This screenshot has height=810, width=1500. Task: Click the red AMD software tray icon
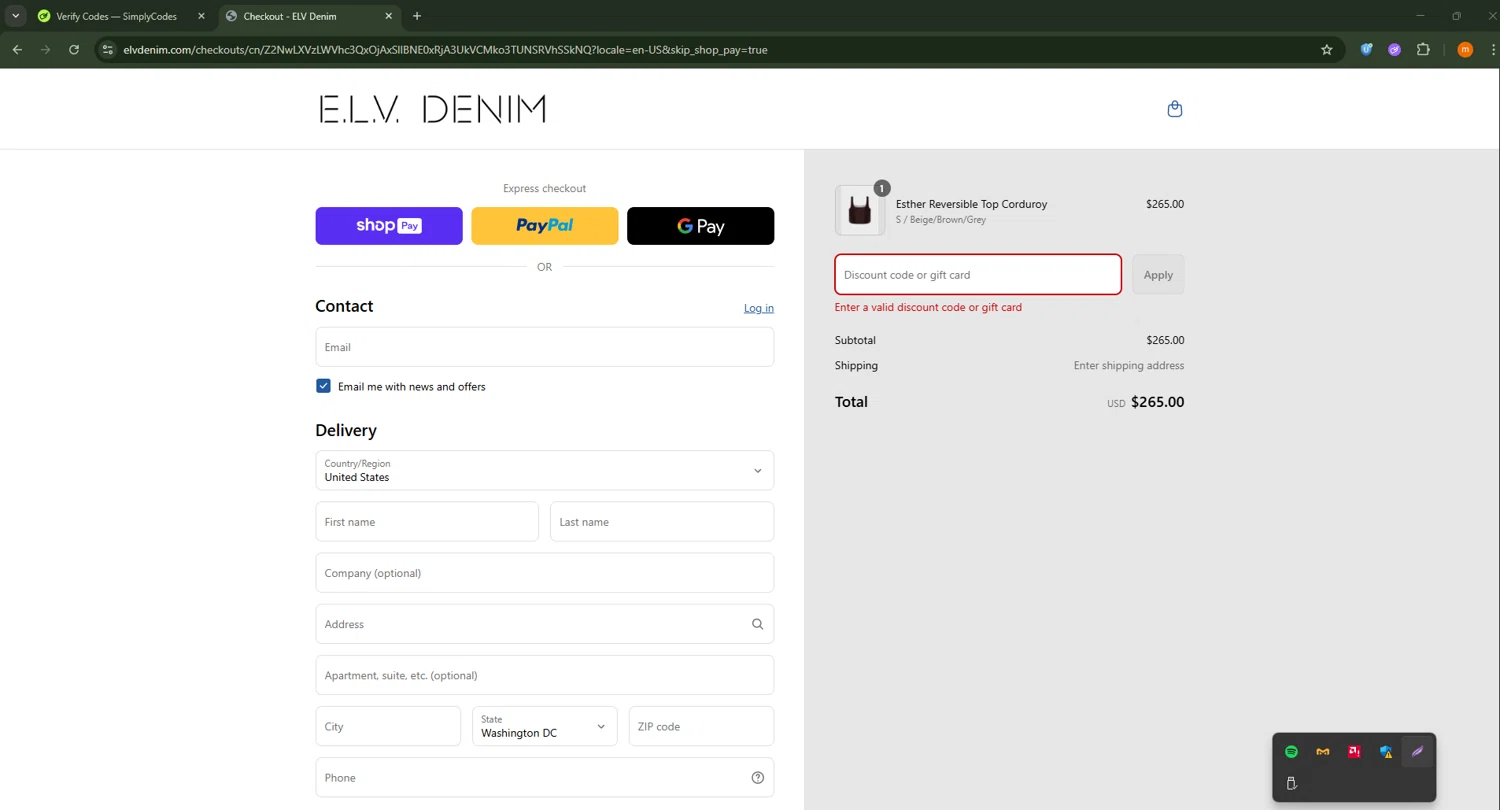click(1354, 752)
